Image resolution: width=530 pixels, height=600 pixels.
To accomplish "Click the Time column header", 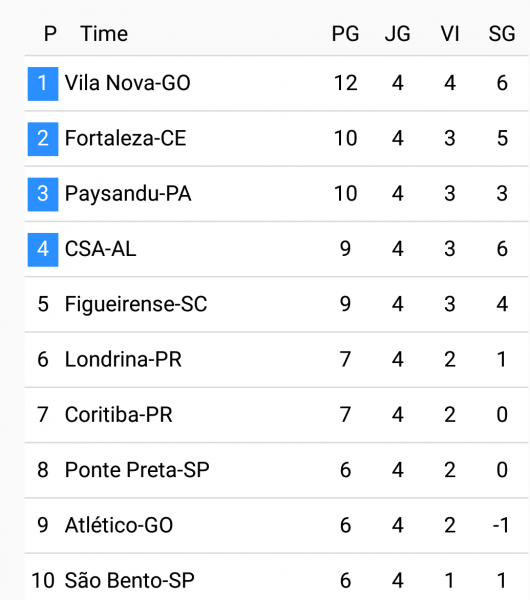I will click(104, 34).
